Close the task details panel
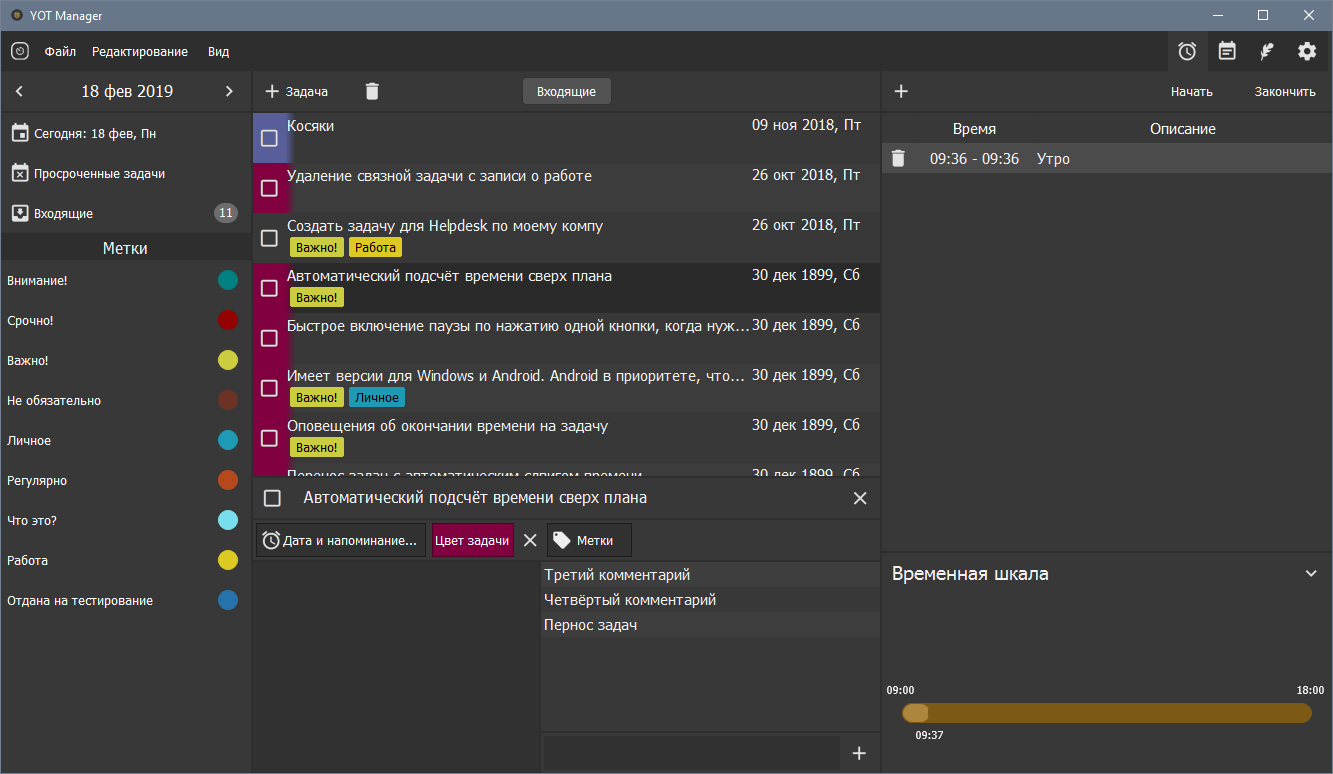Screen dimensions: 1333x774 (860, 498)
